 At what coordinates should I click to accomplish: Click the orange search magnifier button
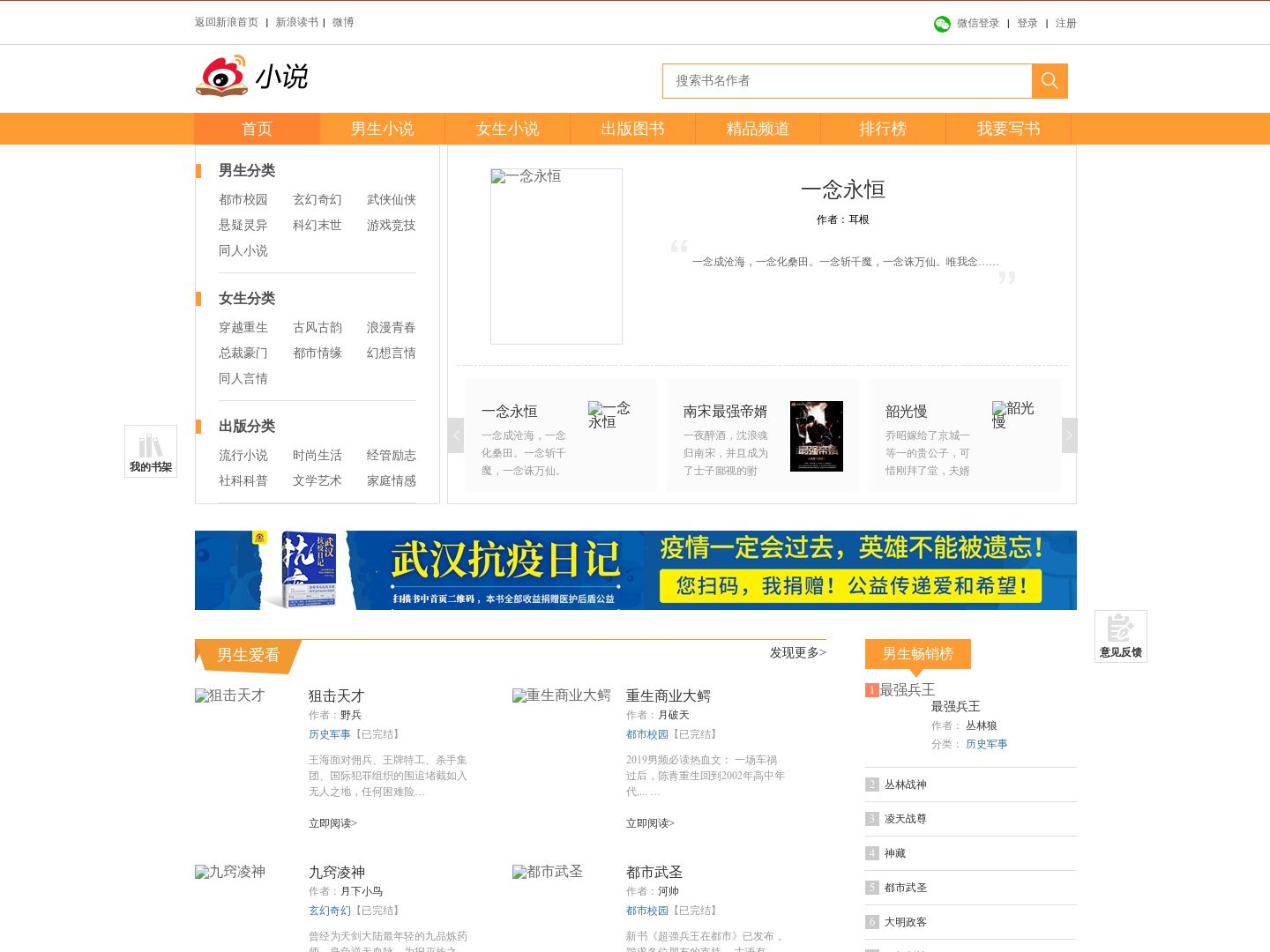click(x=1050, y=81)
